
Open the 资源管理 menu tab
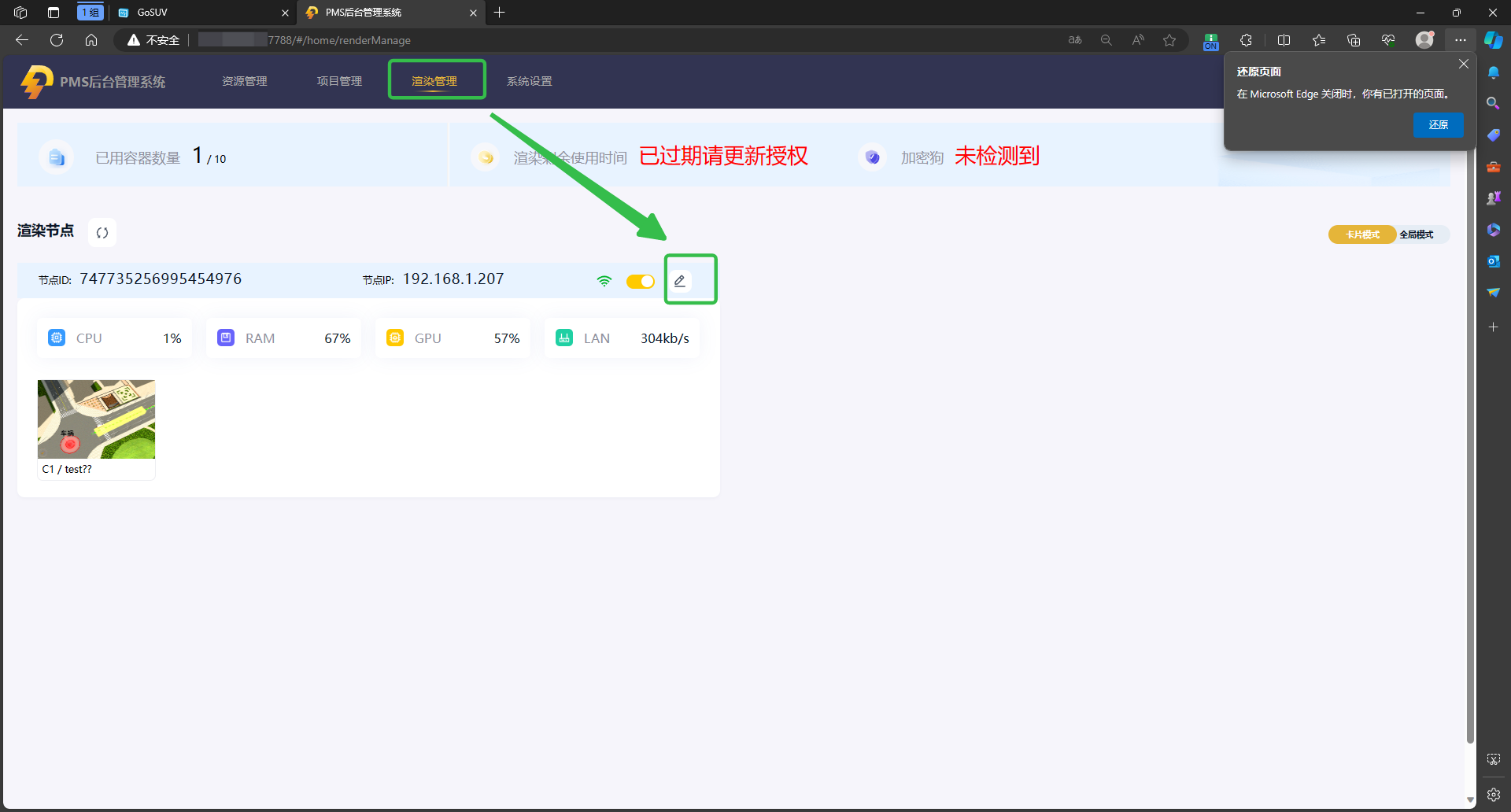[x=245, y=81]
